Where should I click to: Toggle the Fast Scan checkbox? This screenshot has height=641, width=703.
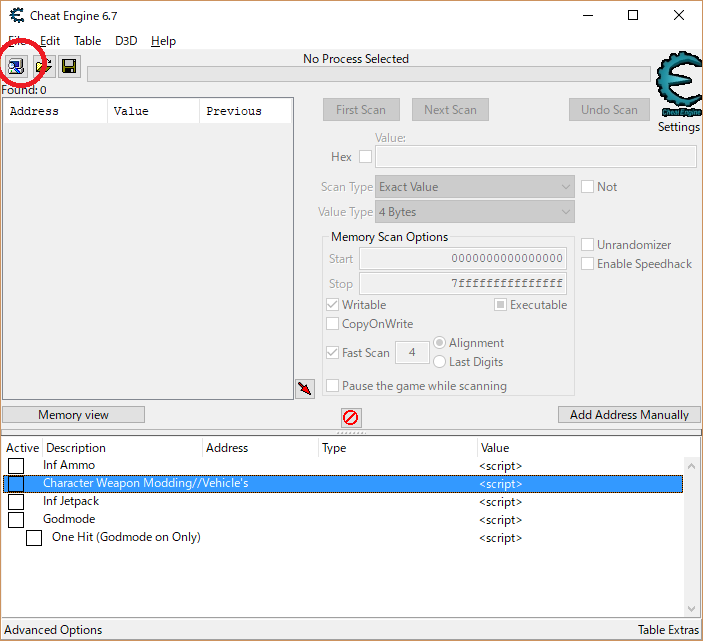[x=332, y=352]
